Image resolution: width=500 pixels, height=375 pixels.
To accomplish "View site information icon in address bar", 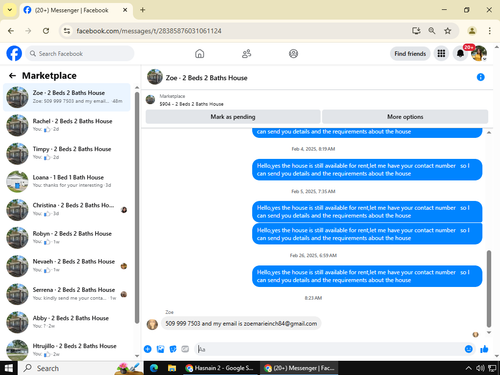I will pos(67,31).
